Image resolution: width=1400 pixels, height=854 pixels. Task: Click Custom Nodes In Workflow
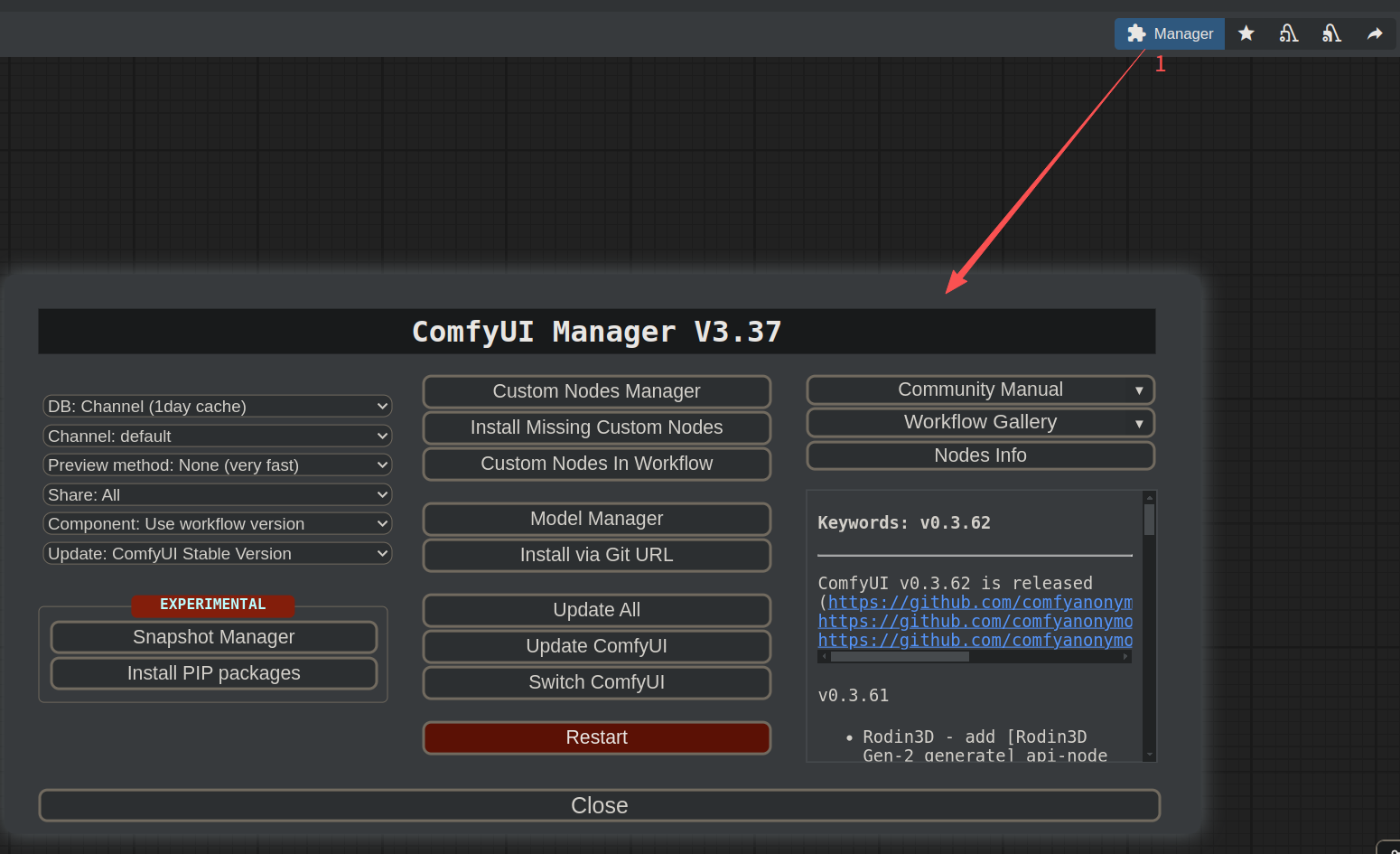597,464
